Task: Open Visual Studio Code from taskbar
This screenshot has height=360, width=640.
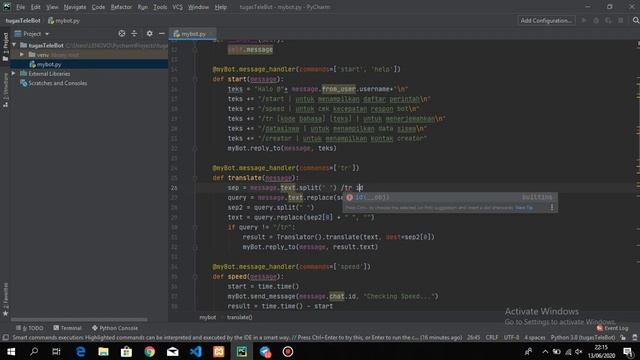Action: point(196,351)
